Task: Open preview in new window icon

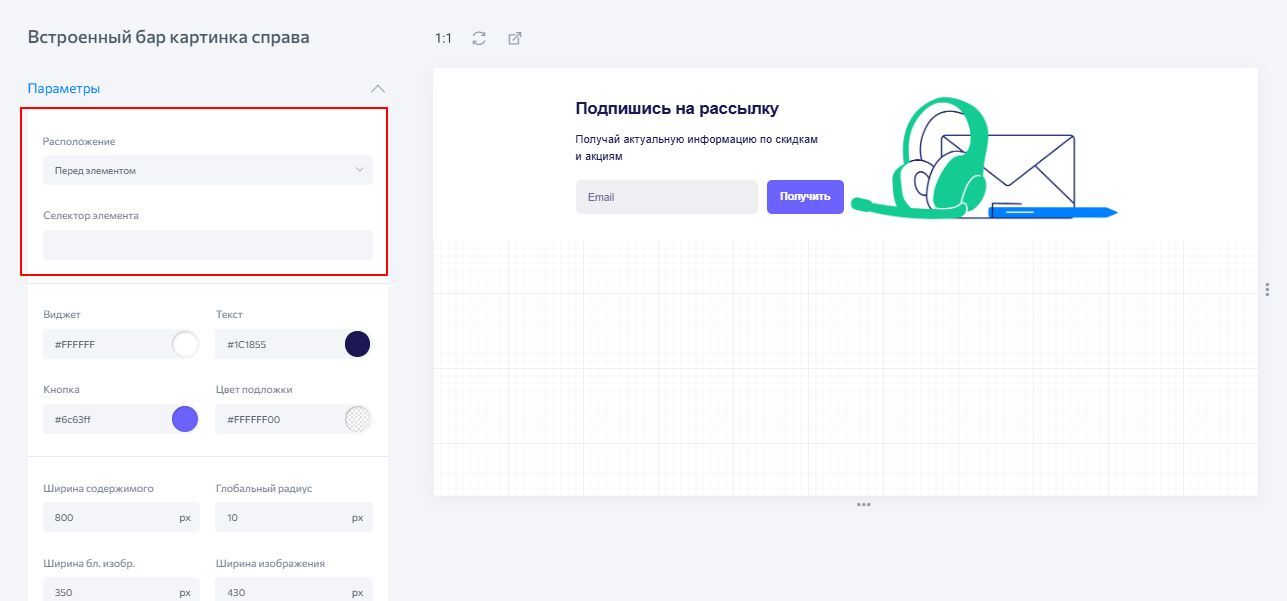Action: (515, 38)
